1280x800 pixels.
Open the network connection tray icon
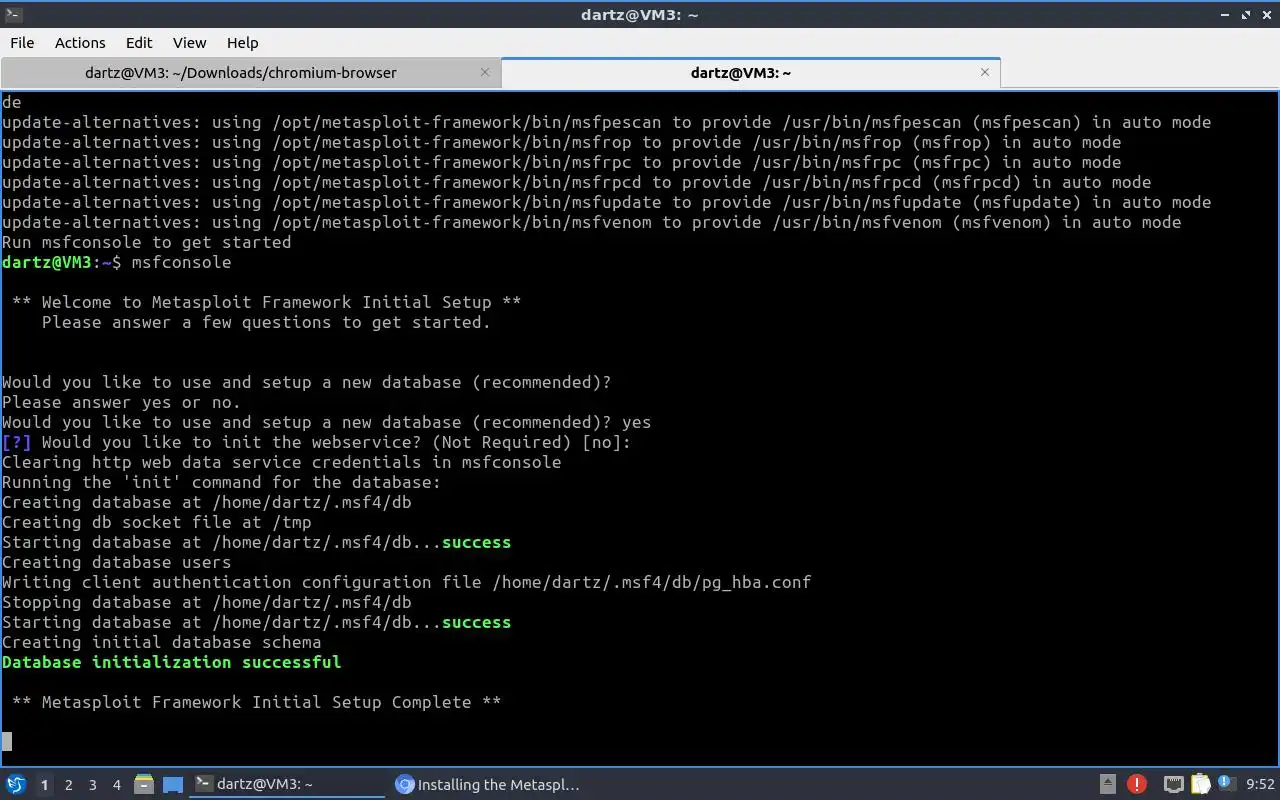[1174, 785]
